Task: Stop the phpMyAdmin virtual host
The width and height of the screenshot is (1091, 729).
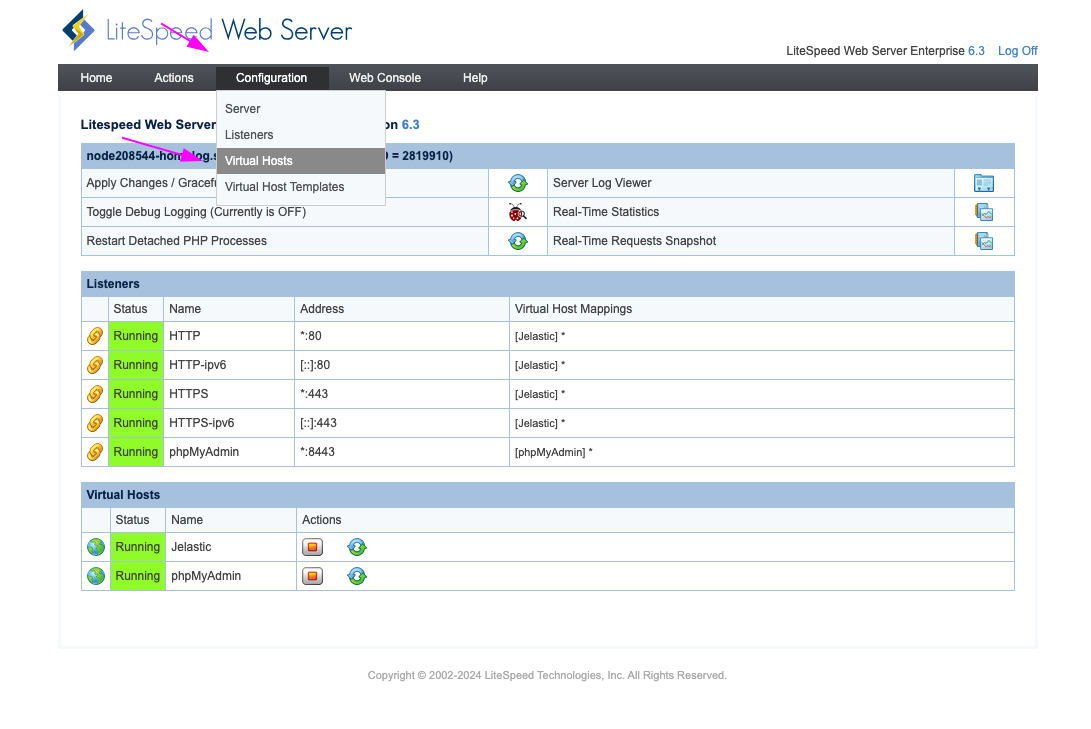Action: [313, 576]
